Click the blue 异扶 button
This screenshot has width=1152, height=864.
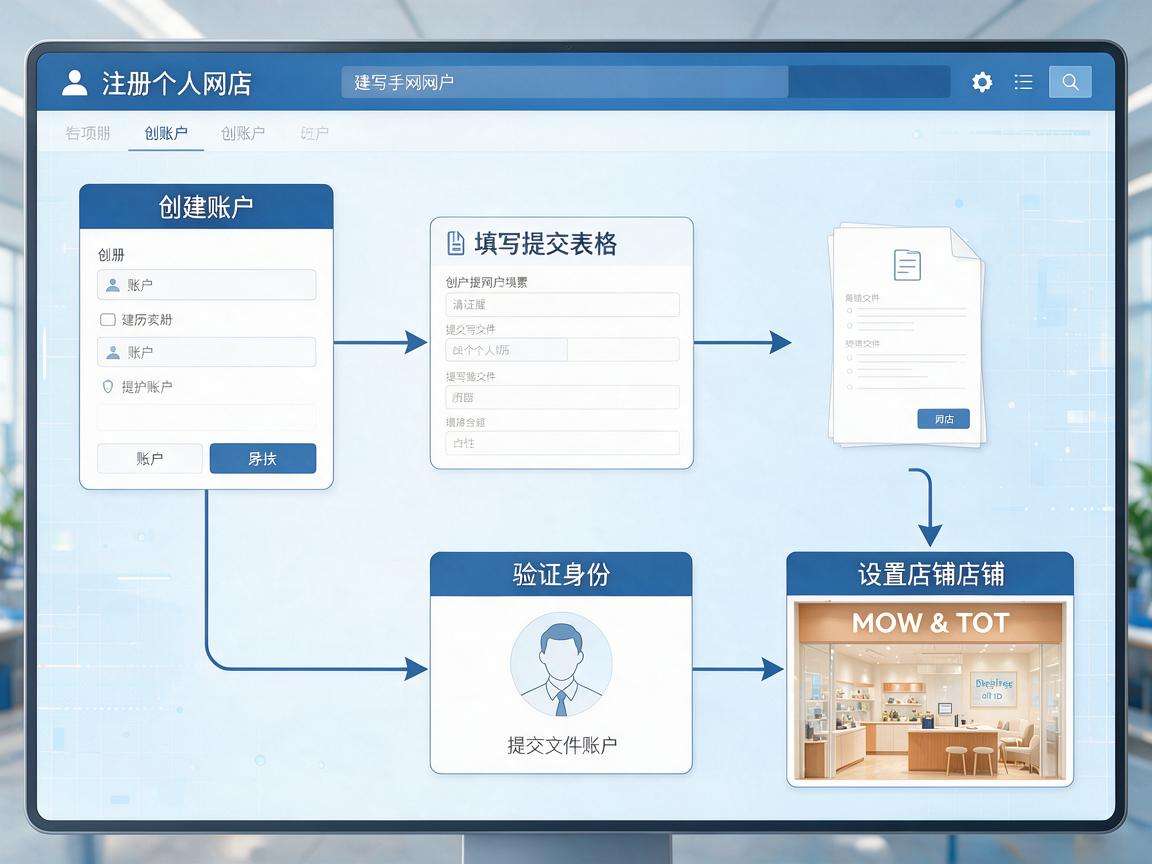point(263,458)
